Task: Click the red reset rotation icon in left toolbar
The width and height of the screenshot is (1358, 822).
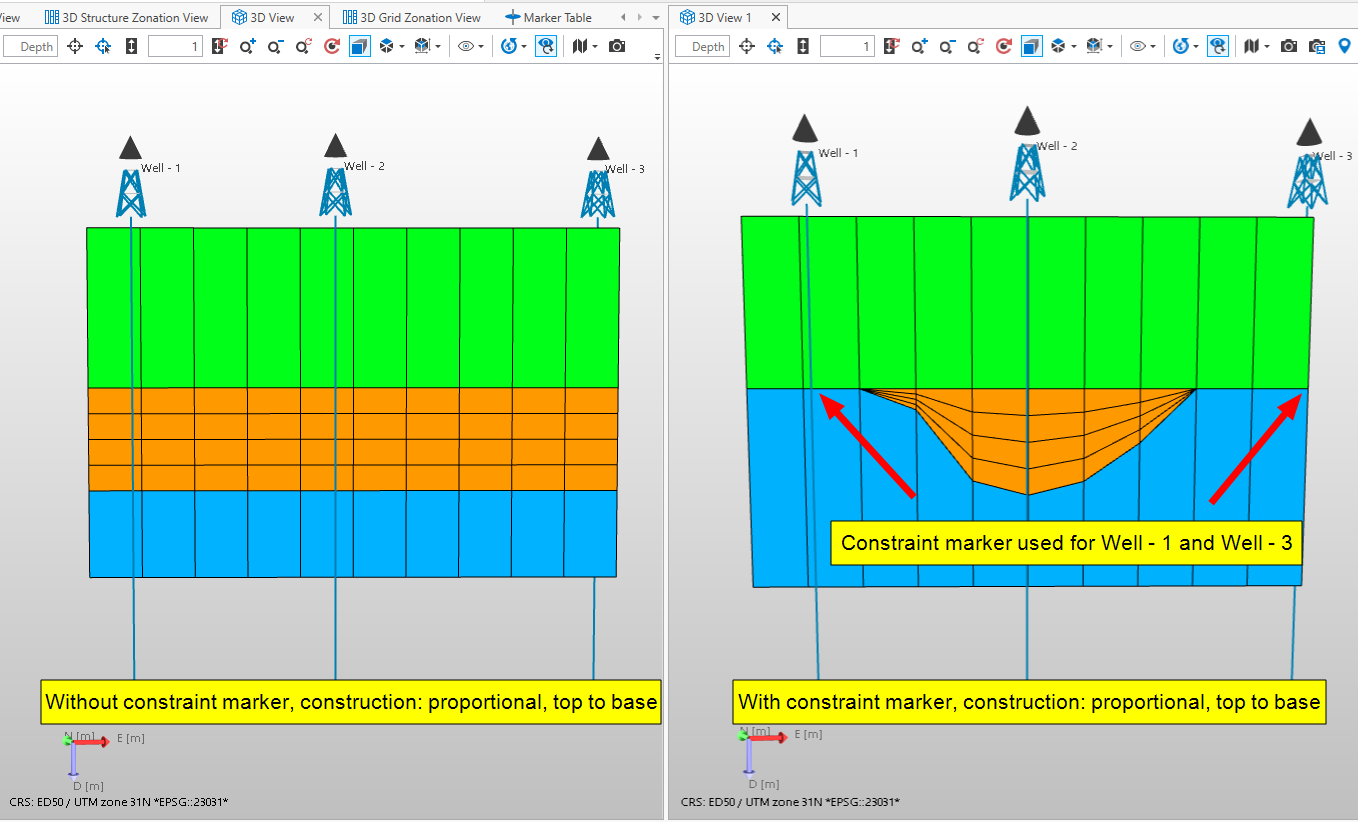Action: pyautogui.click(x=332, y=46)
